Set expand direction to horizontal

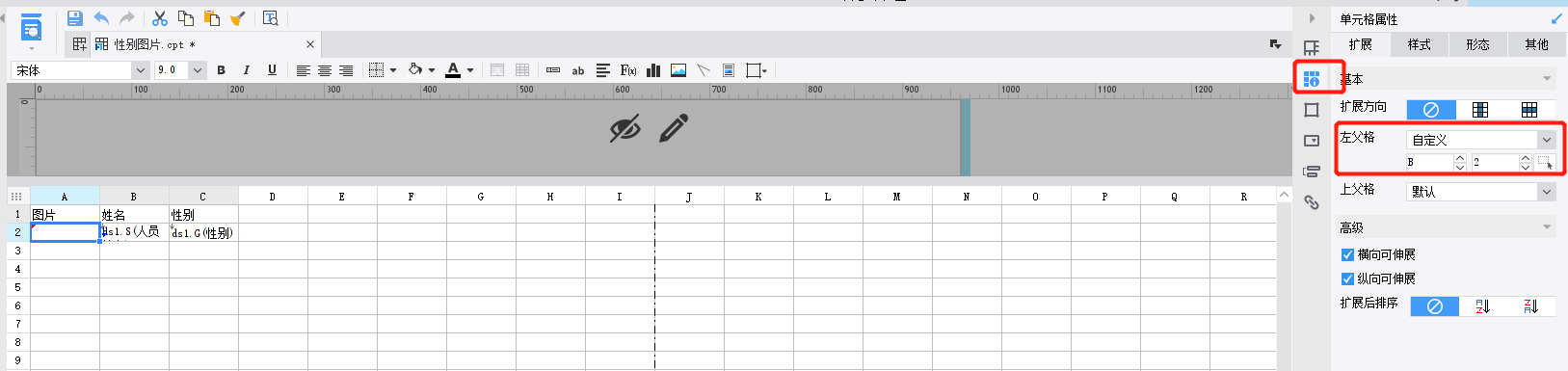click(1529, 110)
